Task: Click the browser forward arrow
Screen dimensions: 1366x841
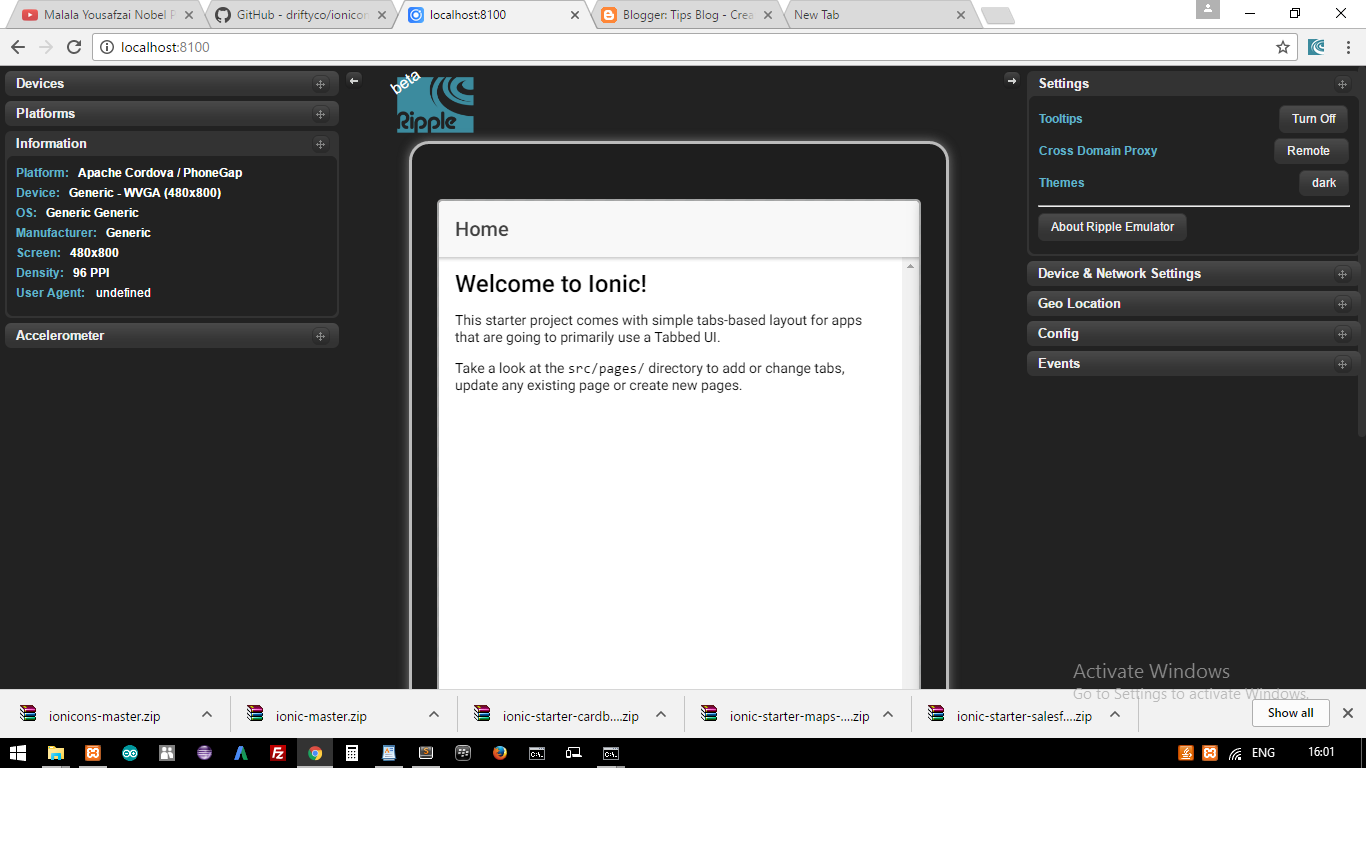Action: 46,47
